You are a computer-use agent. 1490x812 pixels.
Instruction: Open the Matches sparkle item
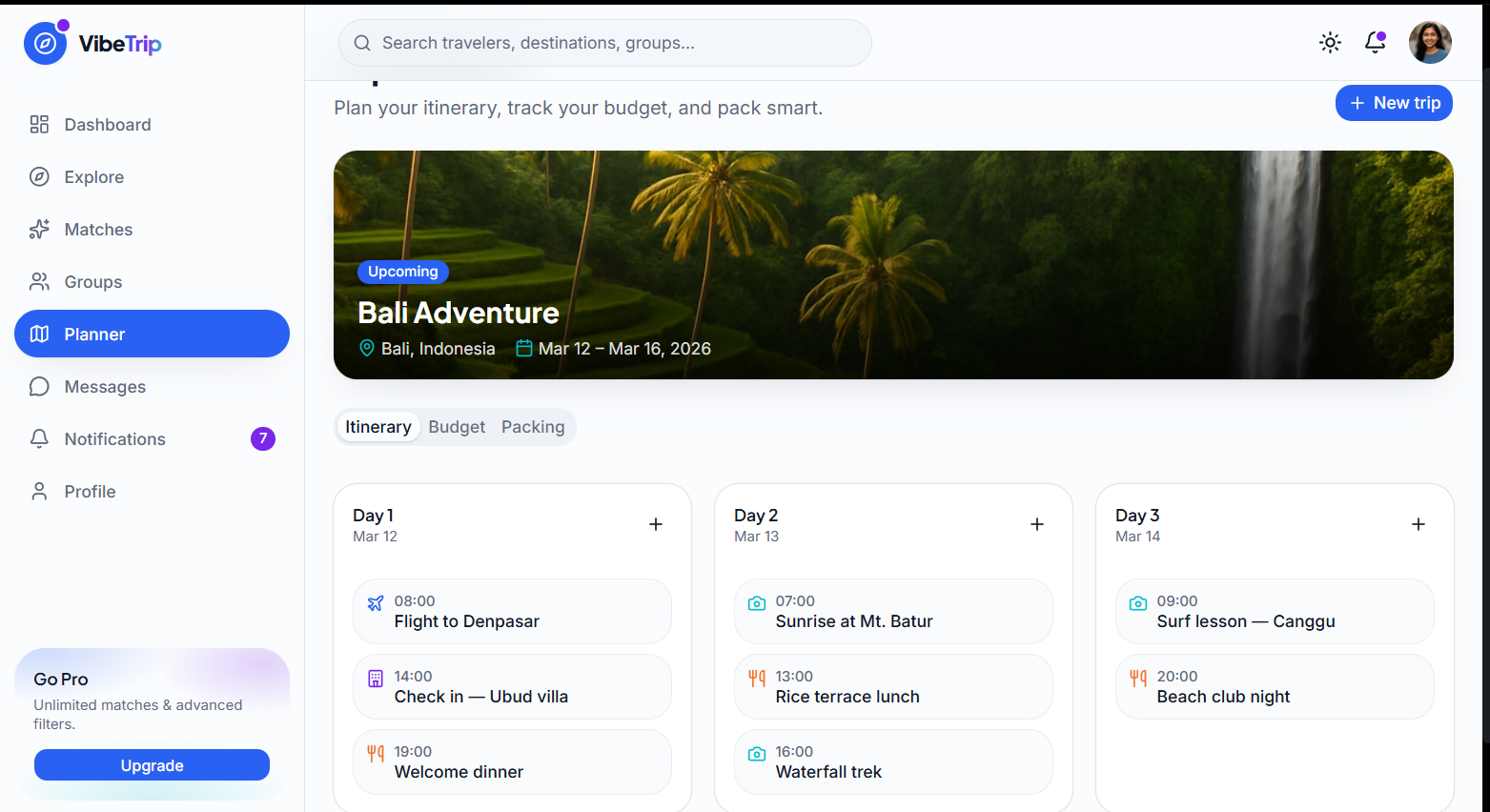tap(152, 229)
